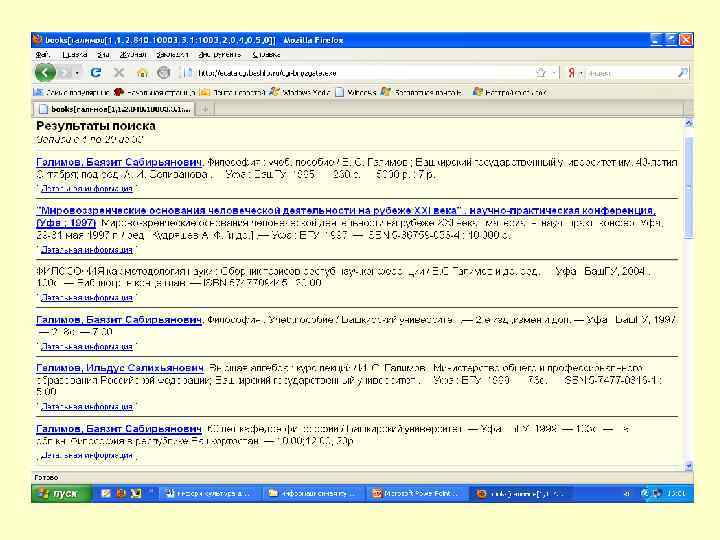Viewport: 720px width, 540px height.
Task: Click inside the Yandex search box
Action: coord(631,73)
